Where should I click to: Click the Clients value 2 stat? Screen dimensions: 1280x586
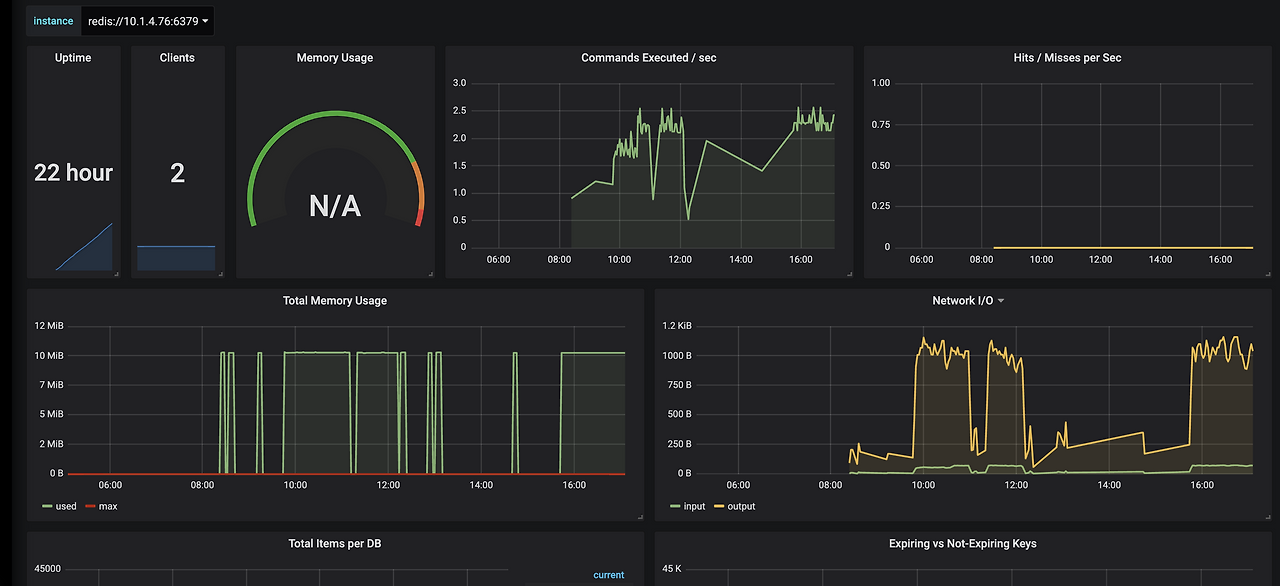(x=177, y=173)
